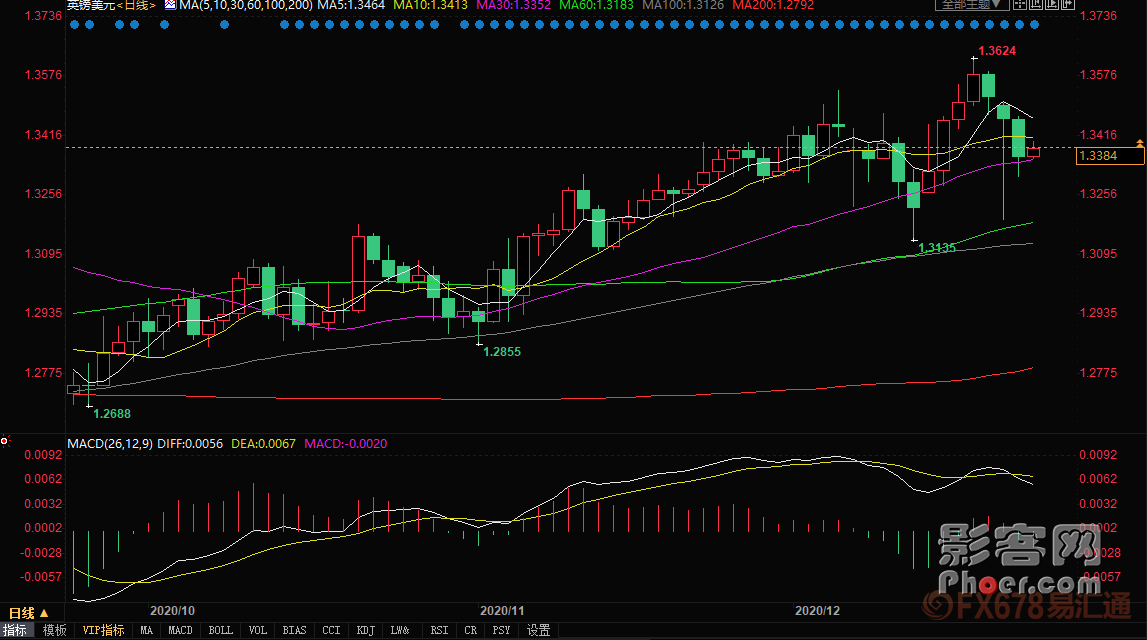Click the DIFF:0.0056 value
This screenshot has width=1147, height=640.
(x=190, y=444)
